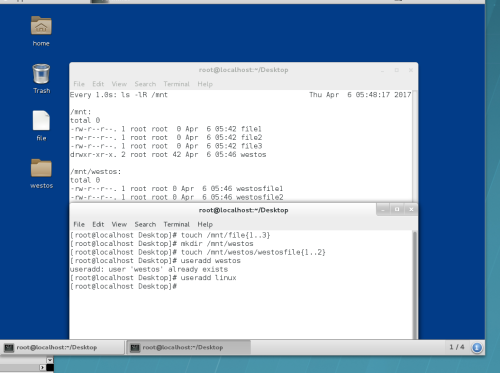Viewport: 500px width, 373px height.
Task: Click terminal icon of second taskbar entry
Action: tap(135, 348)
